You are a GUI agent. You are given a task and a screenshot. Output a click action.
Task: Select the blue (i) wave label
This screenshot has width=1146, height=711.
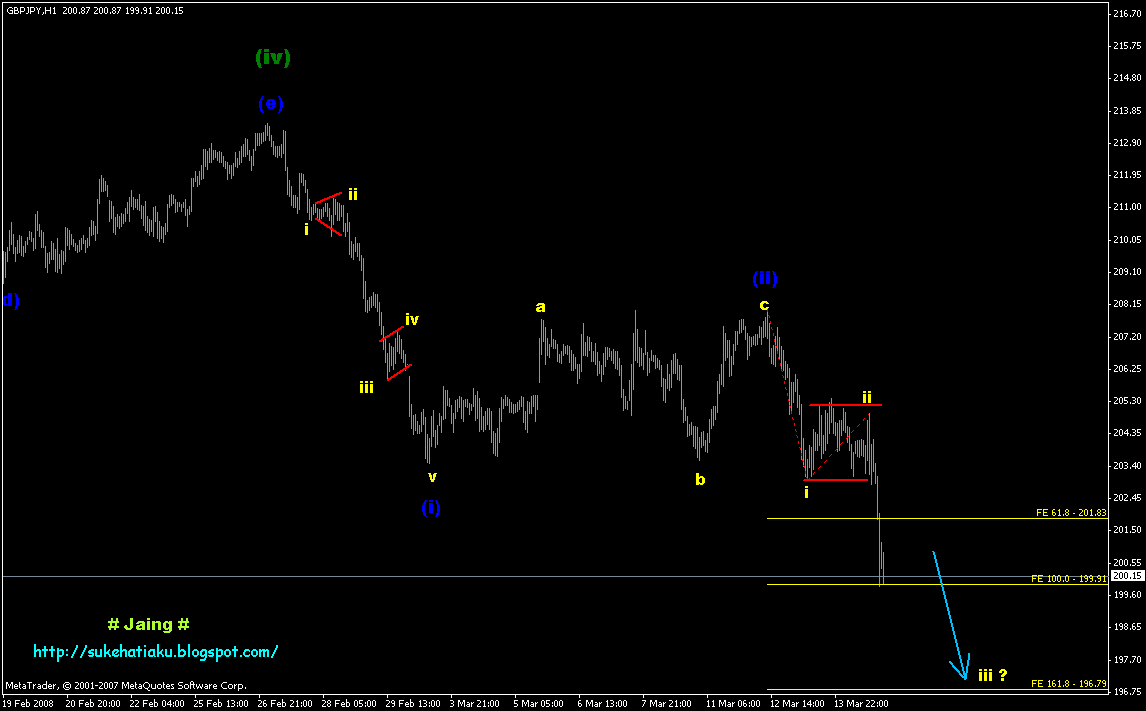pyautogui.click(x=430, y=507)
